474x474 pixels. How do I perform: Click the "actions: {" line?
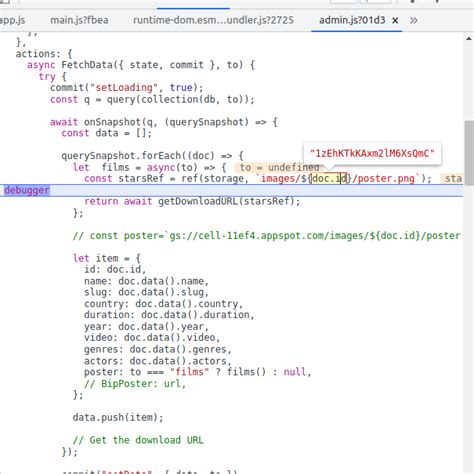tap(44, 54)
